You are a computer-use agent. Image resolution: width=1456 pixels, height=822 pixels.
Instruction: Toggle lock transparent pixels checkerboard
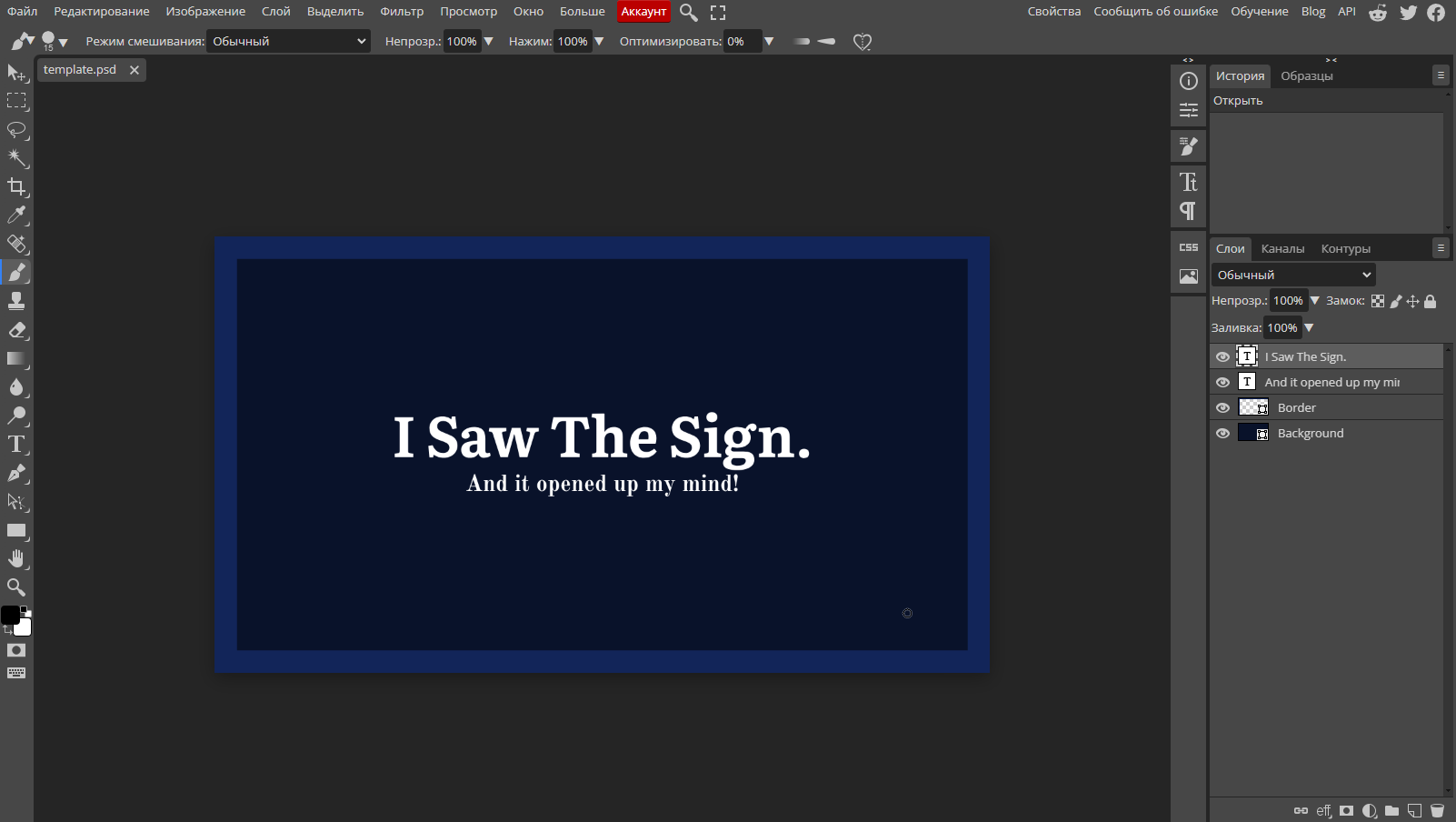coord(1378,301)
